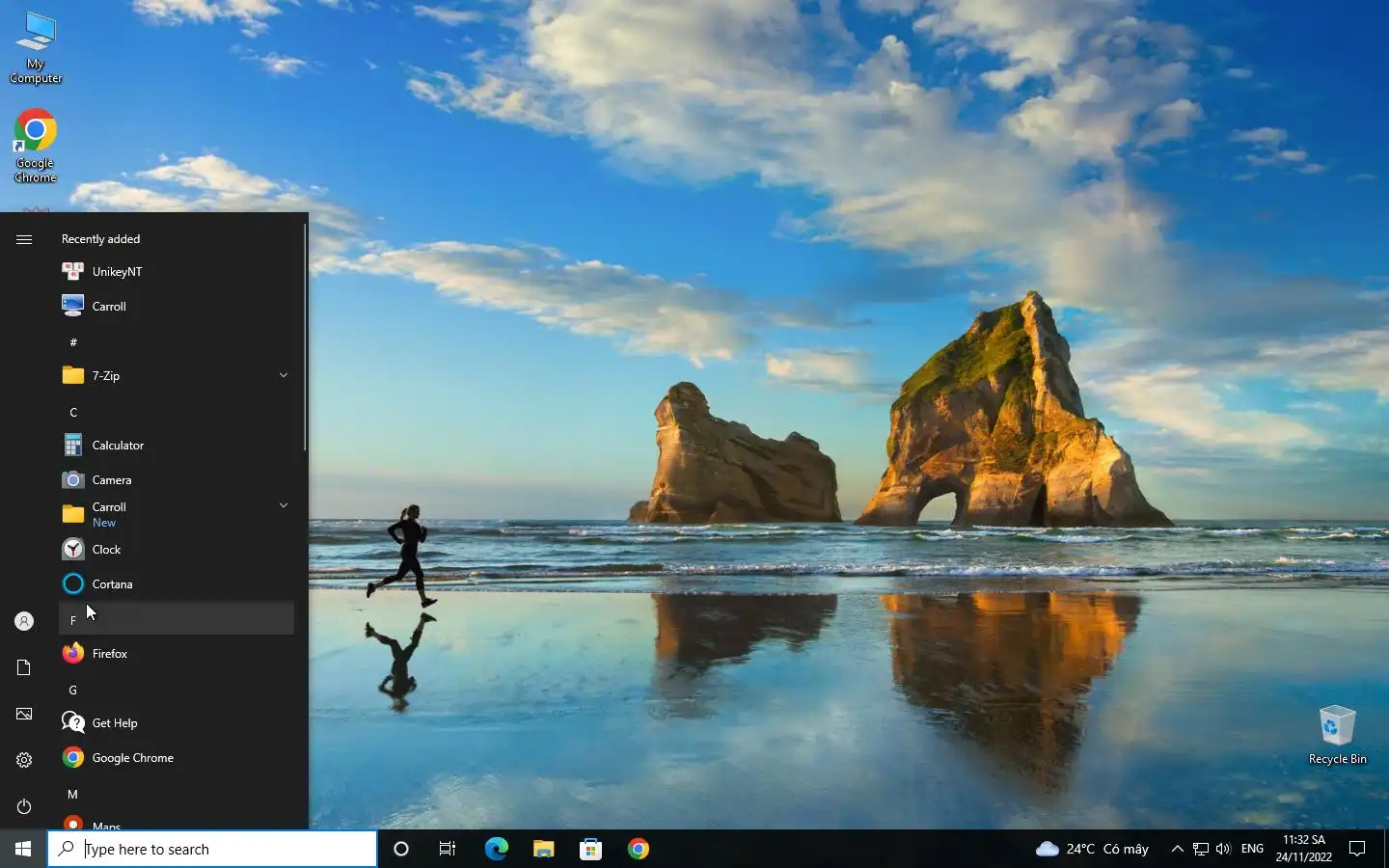
Task: Click the Start menu app list scrollbar
Action: (305, 338)
